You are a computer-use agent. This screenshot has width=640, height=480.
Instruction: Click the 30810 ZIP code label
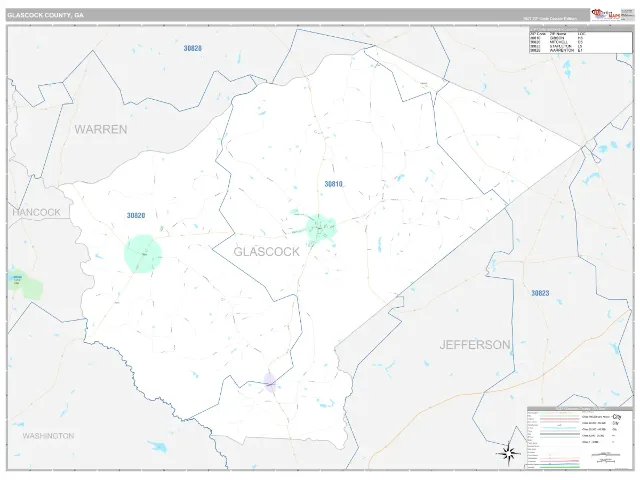pyautogui.click(x=333, y=184)
